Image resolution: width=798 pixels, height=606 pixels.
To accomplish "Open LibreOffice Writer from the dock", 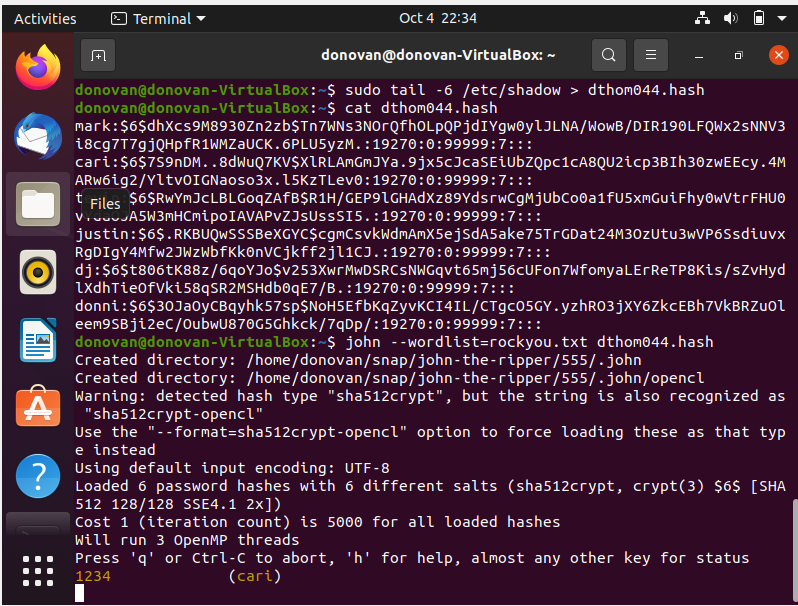I will click(x=38, y=340).
